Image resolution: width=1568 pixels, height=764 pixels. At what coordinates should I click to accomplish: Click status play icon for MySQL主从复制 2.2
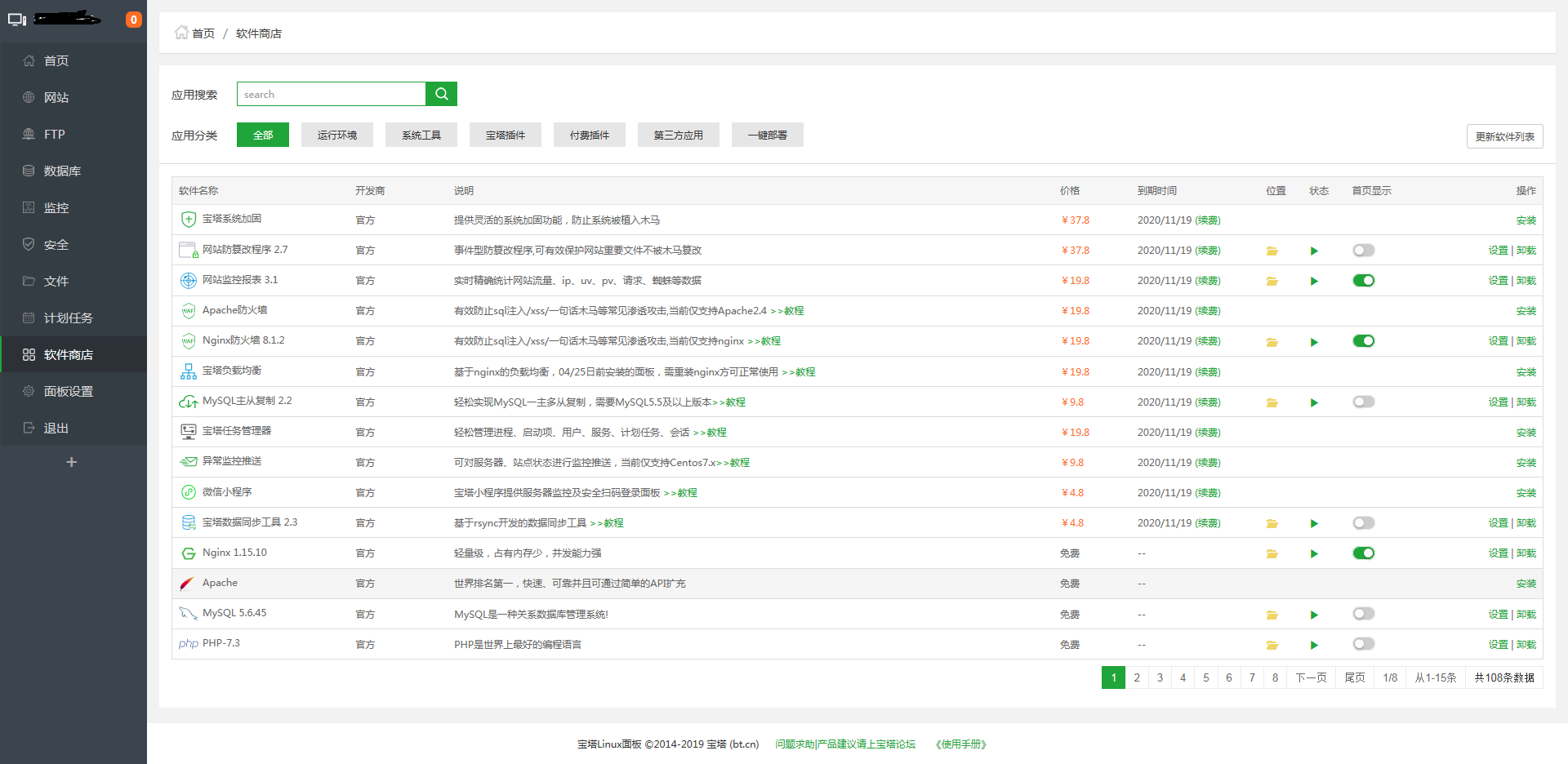1314,402
